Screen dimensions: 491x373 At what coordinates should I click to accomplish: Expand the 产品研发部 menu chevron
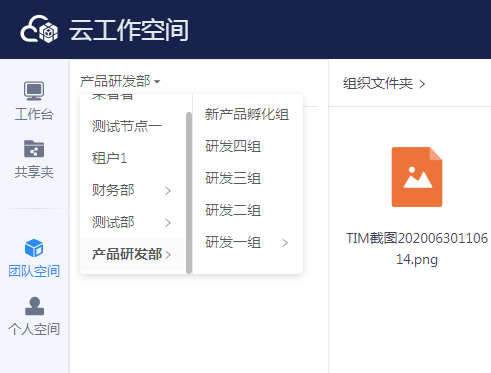pos(168,255)
